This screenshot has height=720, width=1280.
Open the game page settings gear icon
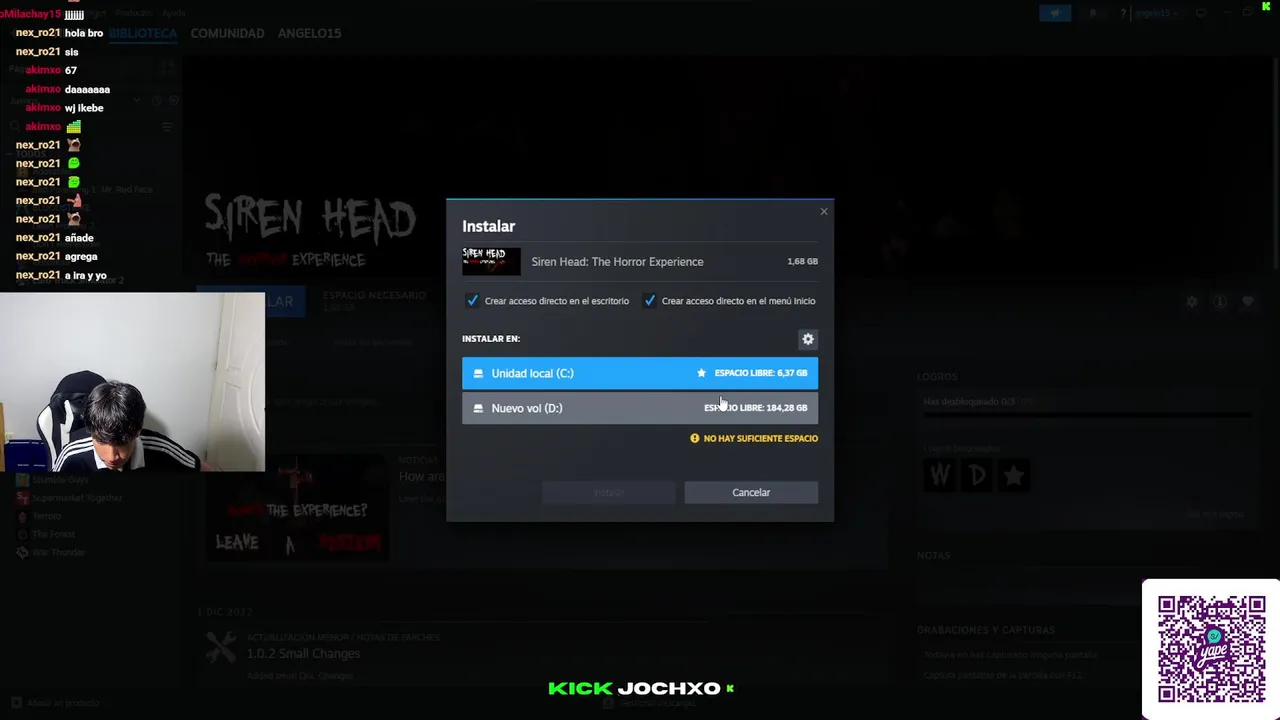[x=1191, y=301]
